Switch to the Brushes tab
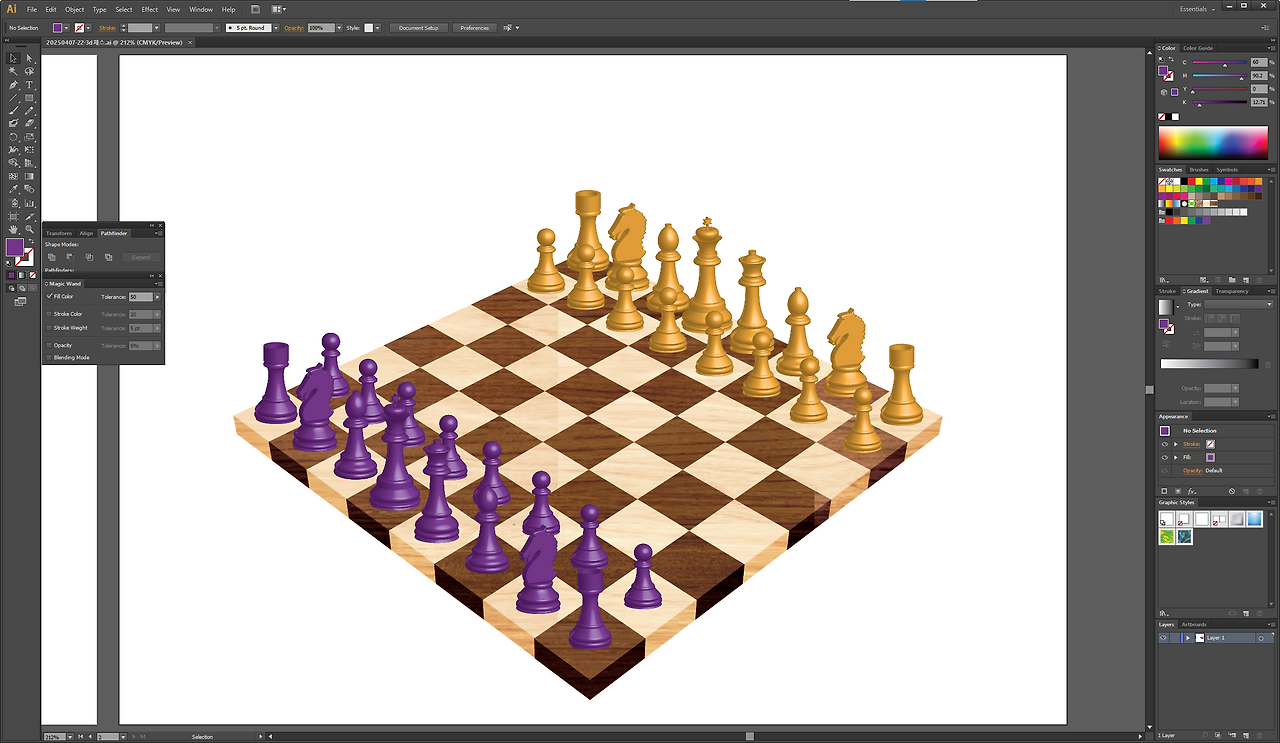Image resolution: width=1280 pixels, height=743 pixels. [1199, 170]
